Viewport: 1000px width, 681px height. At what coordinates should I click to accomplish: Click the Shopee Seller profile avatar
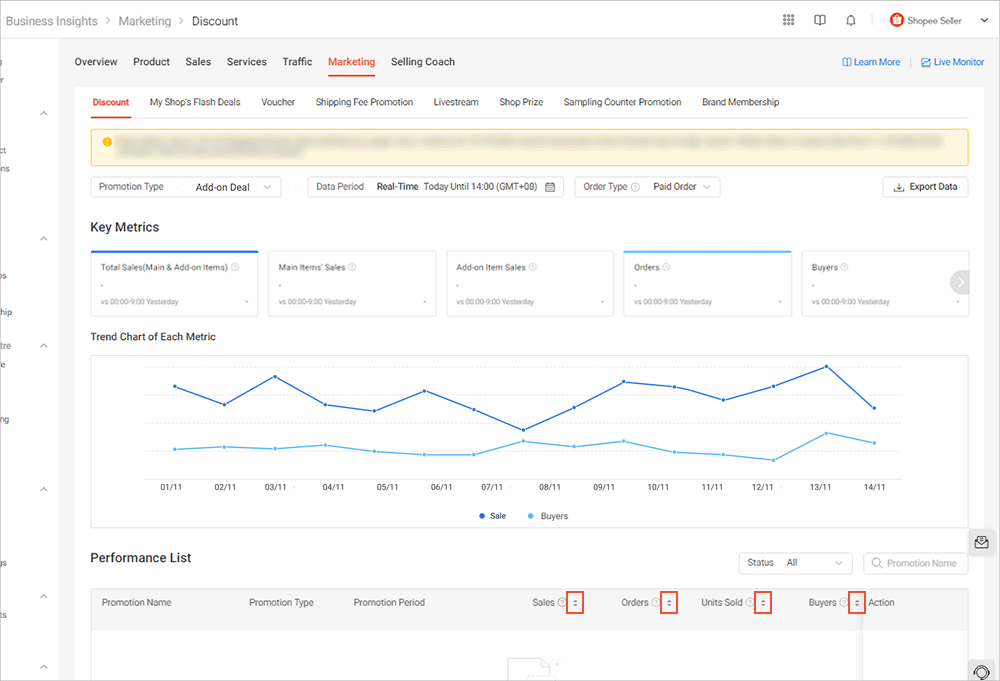click(x=895, y=19)
